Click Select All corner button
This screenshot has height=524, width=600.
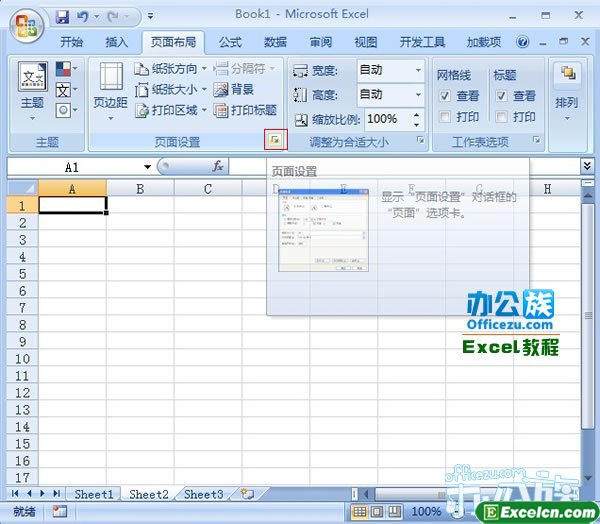click(23, 188)
